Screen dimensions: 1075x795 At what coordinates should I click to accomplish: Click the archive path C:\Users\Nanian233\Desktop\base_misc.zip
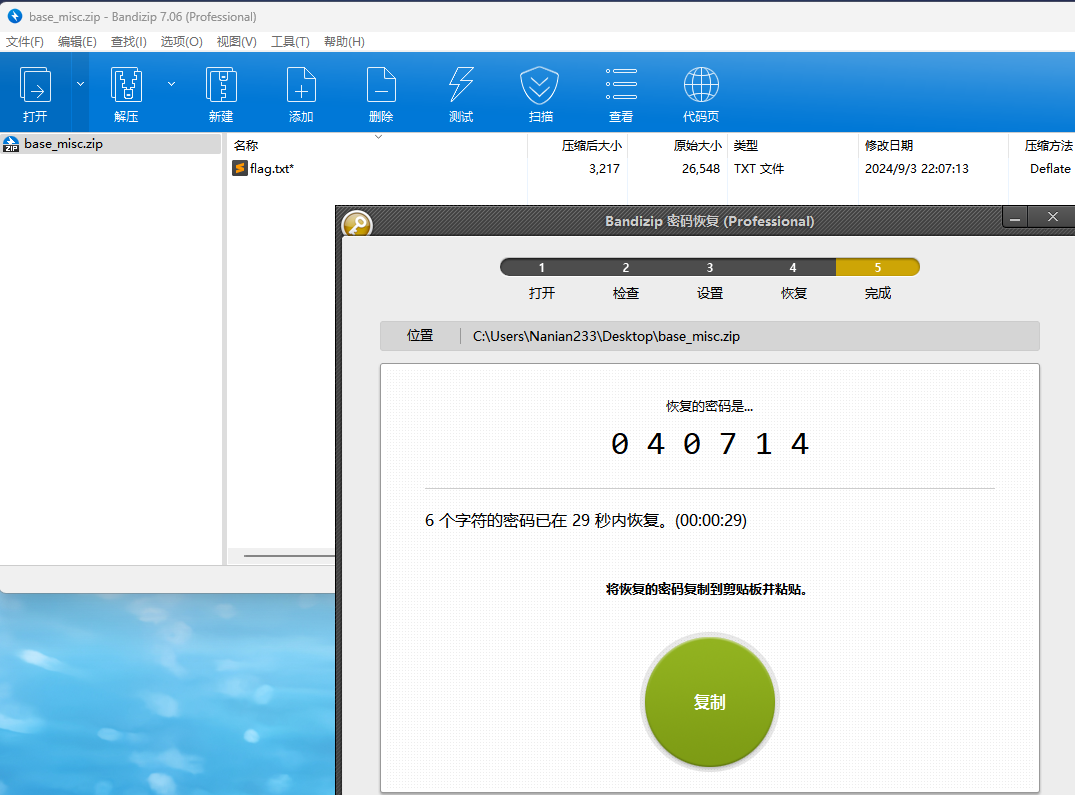coord(606,337)
